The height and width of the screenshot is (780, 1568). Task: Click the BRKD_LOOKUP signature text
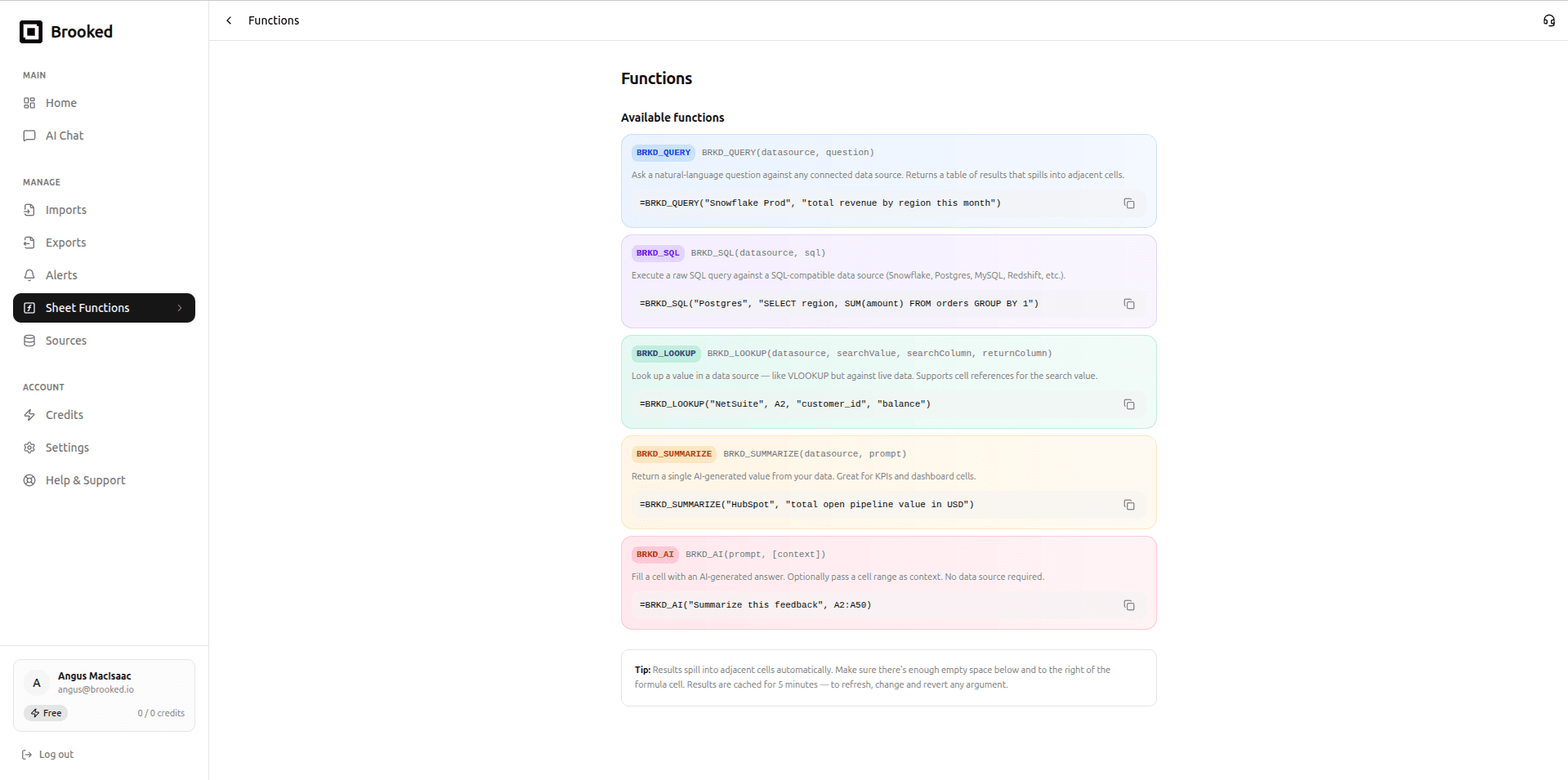[879, 354]
